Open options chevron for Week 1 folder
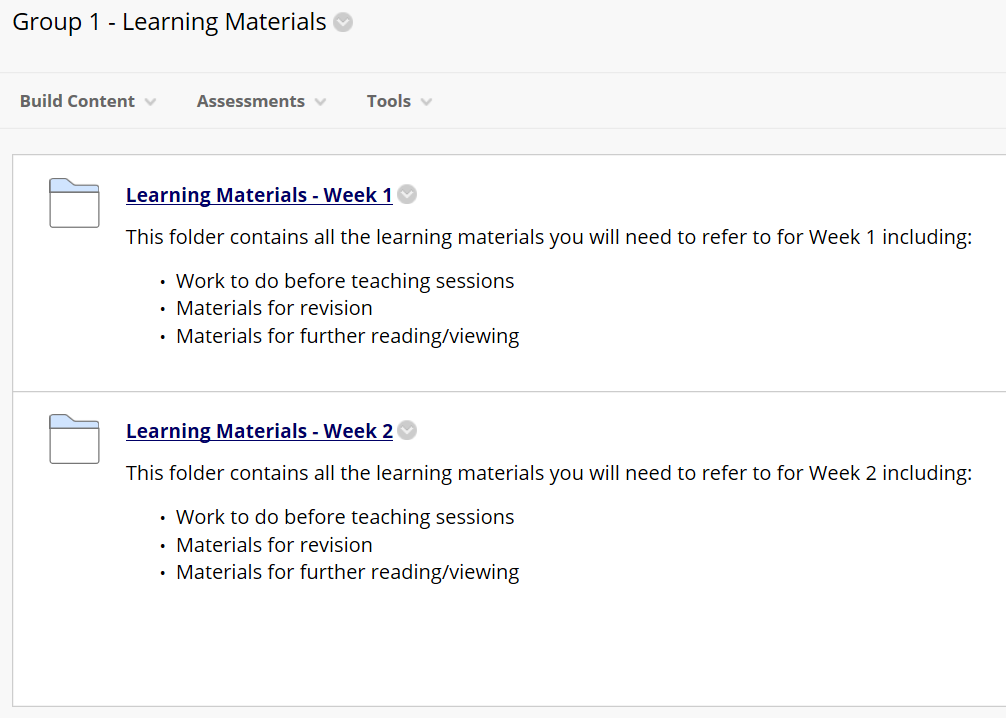This screenshot has height=718, width=1006. (407, 194)
